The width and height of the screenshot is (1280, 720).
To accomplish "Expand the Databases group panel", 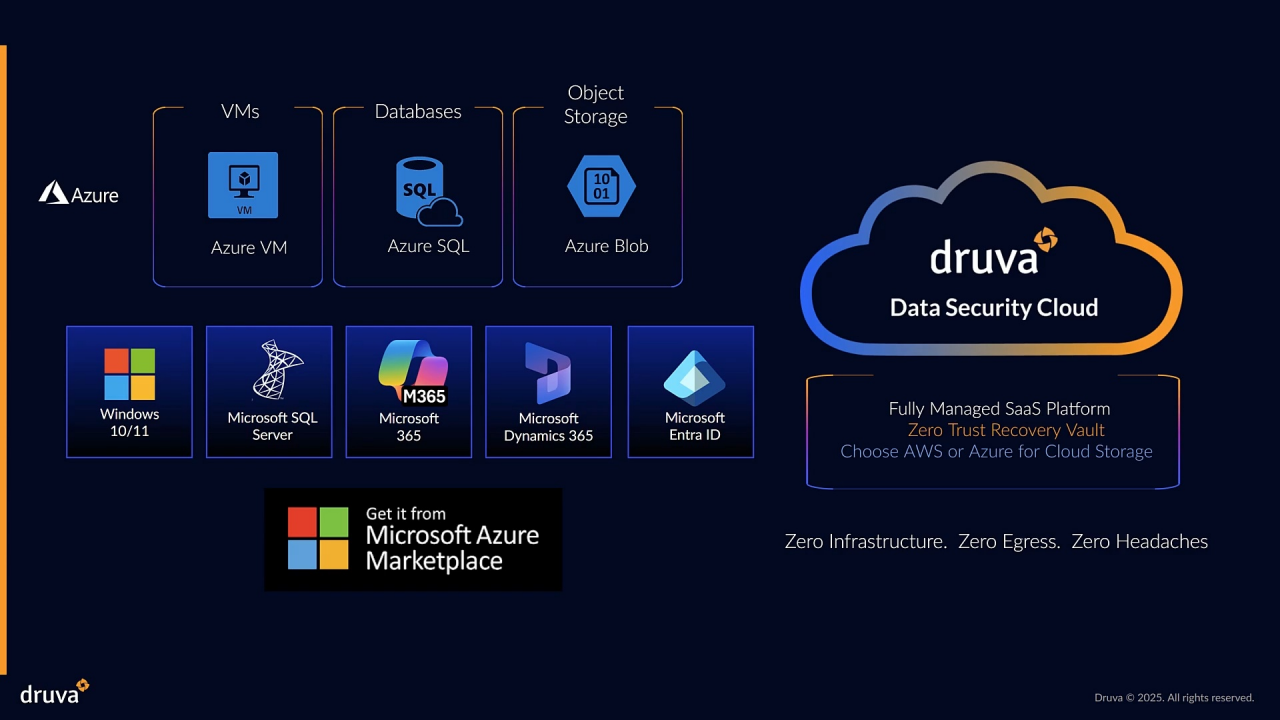I will pyautogui.click(x=417, y=196).
